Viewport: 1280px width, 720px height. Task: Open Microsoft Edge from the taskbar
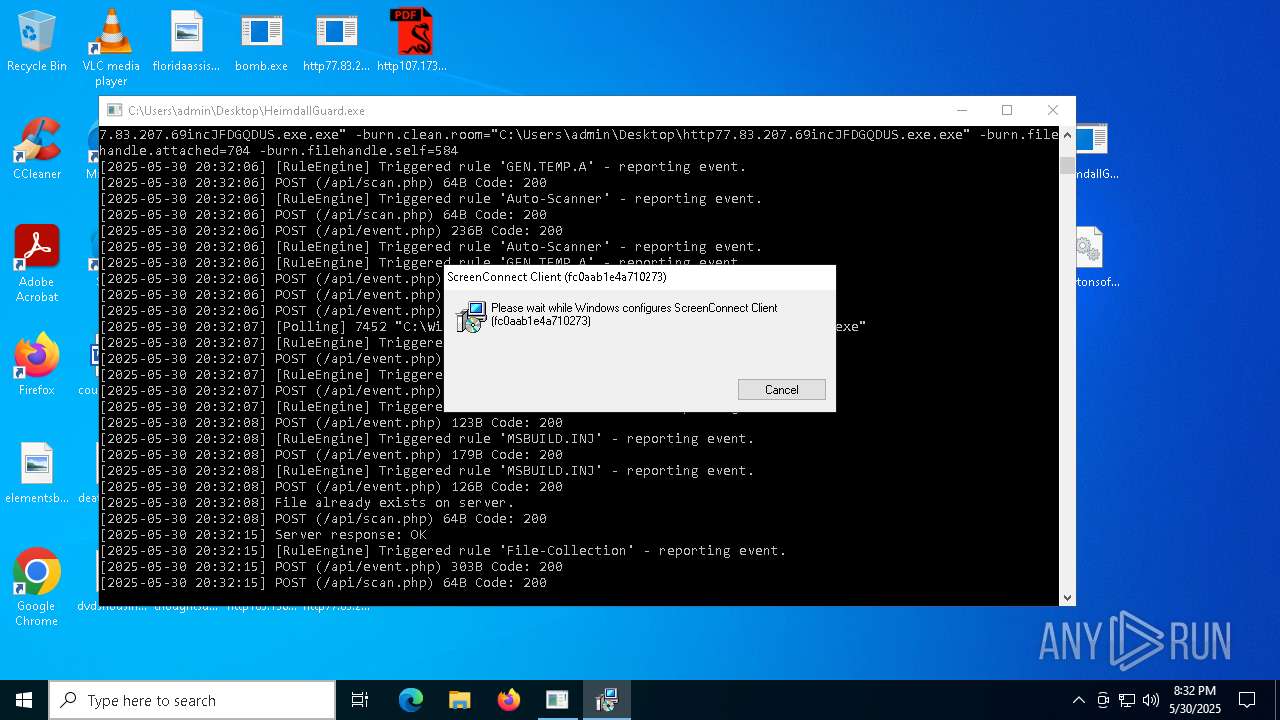(x=411, y=700)
